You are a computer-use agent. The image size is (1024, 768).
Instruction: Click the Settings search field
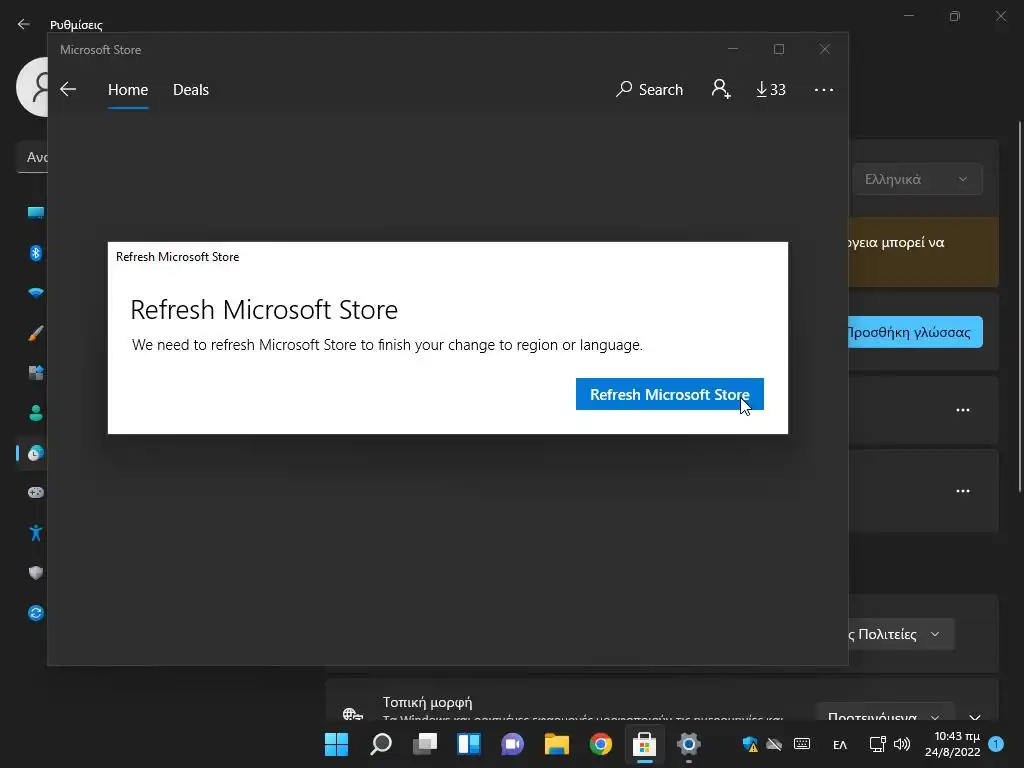pos(32,157)
